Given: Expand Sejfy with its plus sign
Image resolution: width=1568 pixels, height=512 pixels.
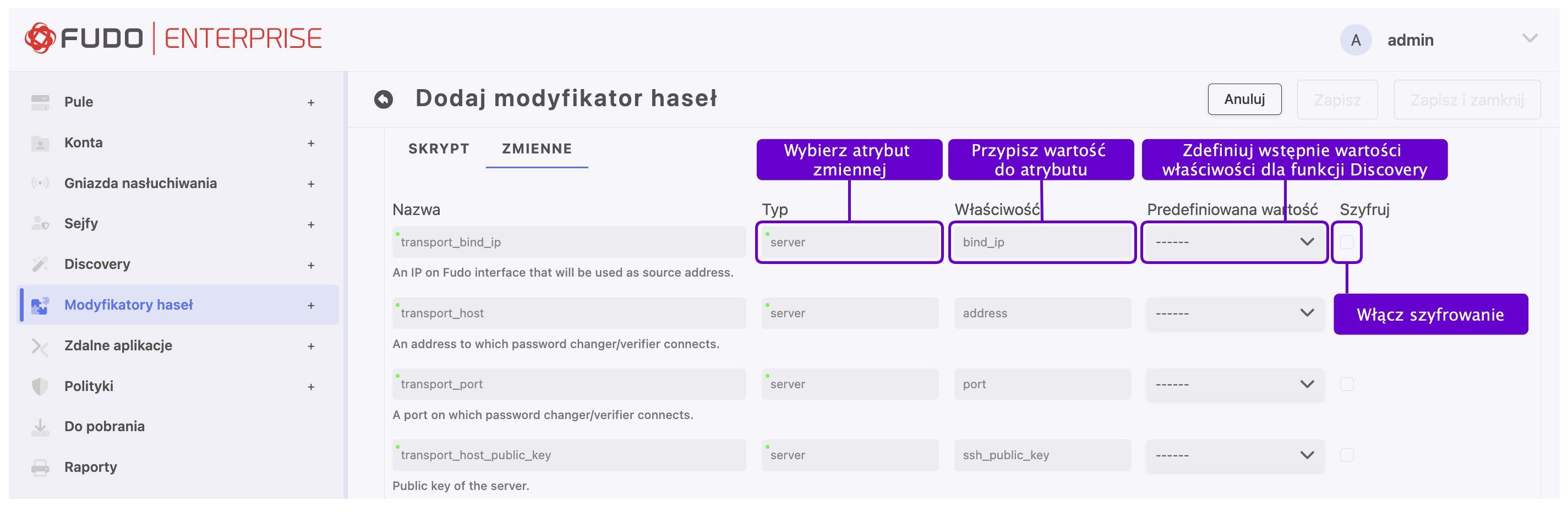Looking at the screenshot, I should click(x=311, y=224).
